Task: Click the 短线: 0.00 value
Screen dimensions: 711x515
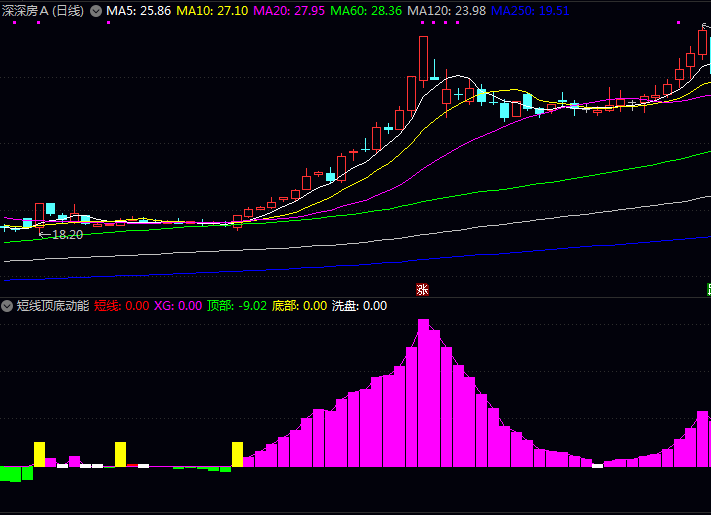Action: click(x=122, y=306)
